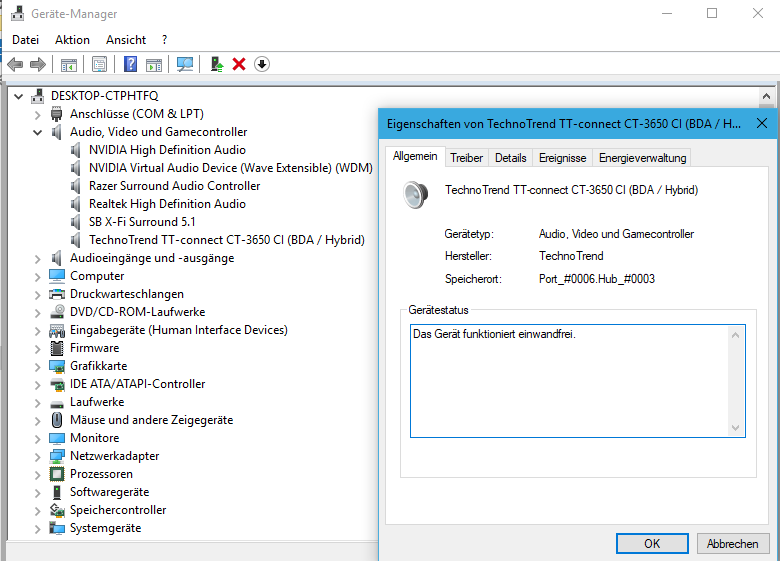Maximize the Geräte-Manager window
Screen dimensions: 780x561
(x=712, y=13)
